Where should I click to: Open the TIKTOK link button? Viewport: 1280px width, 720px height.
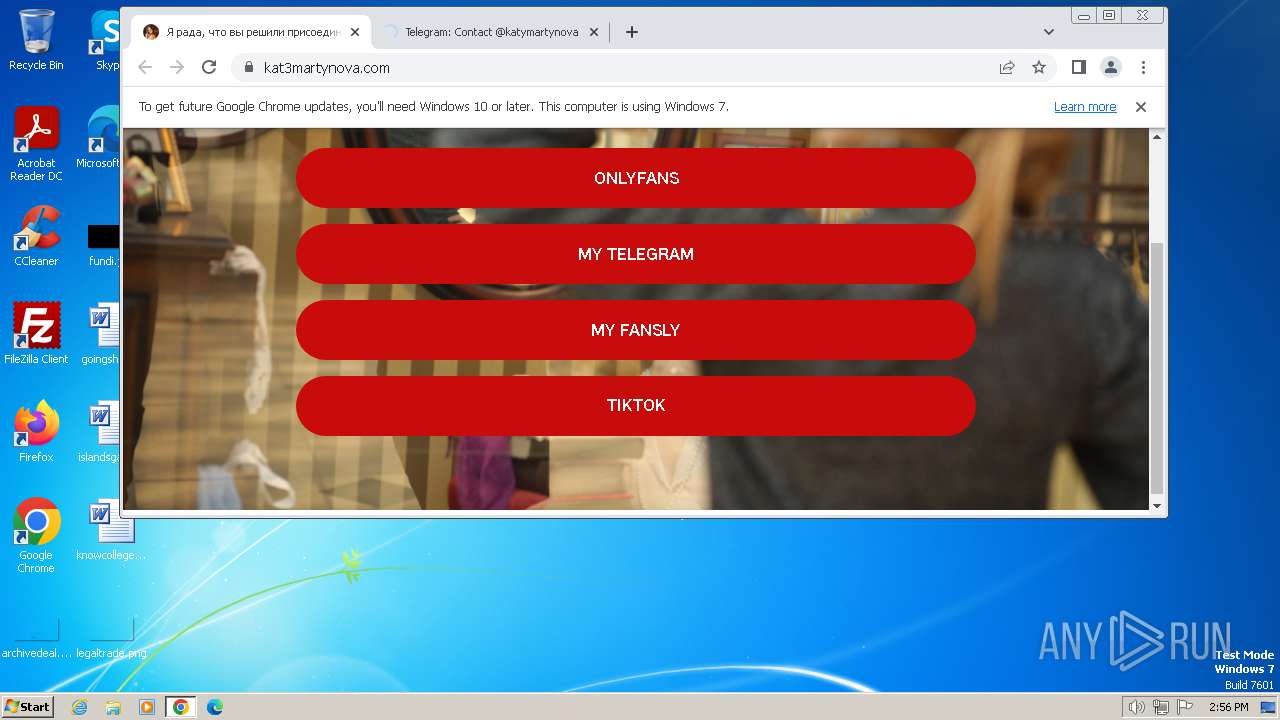636,405
